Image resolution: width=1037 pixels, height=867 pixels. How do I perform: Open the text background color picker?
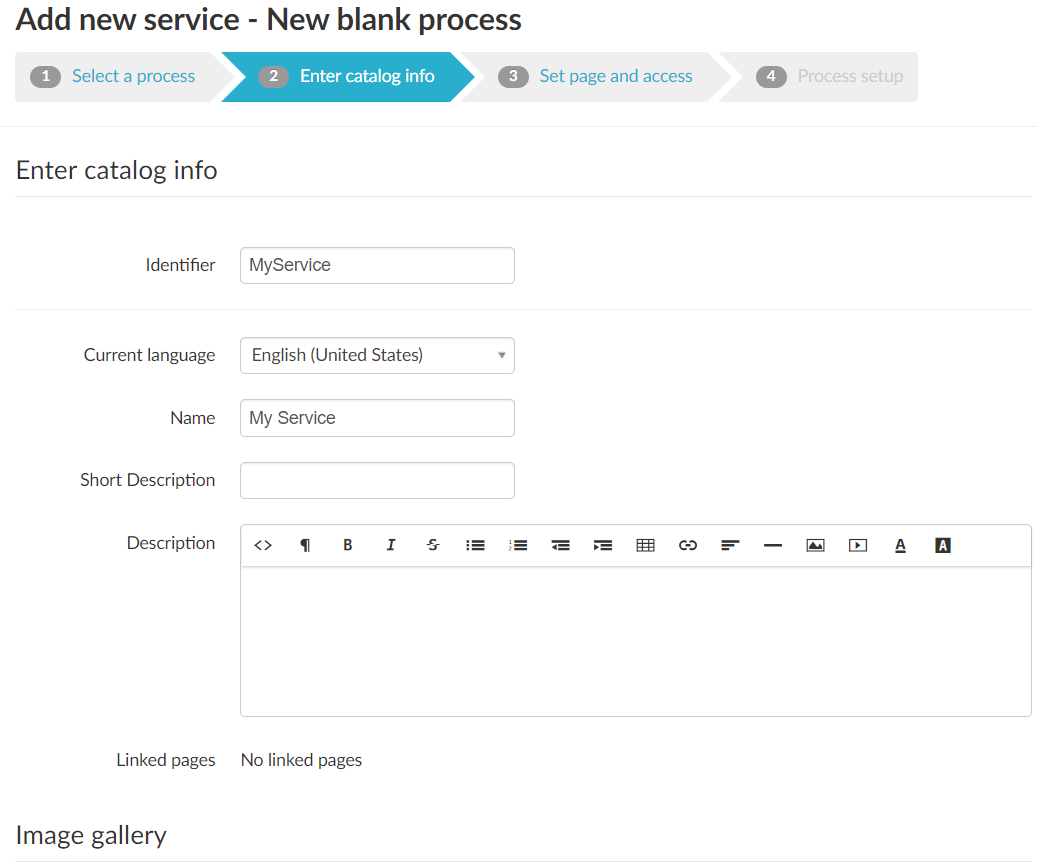click(x=943, y=545)
